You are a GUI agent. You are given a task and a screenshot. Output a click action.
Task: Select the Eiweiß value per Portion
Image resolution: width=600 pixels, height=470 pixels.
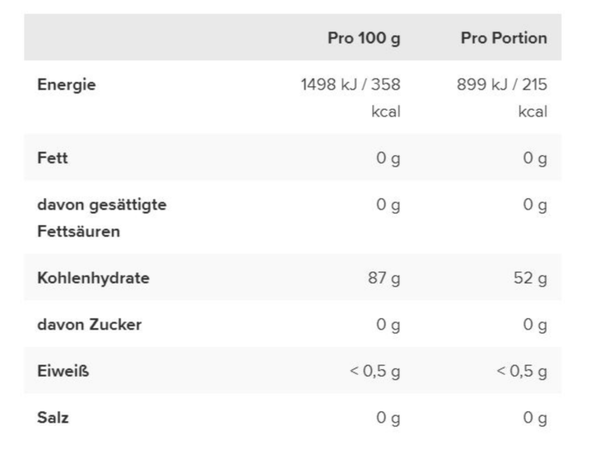pos(522,371)
